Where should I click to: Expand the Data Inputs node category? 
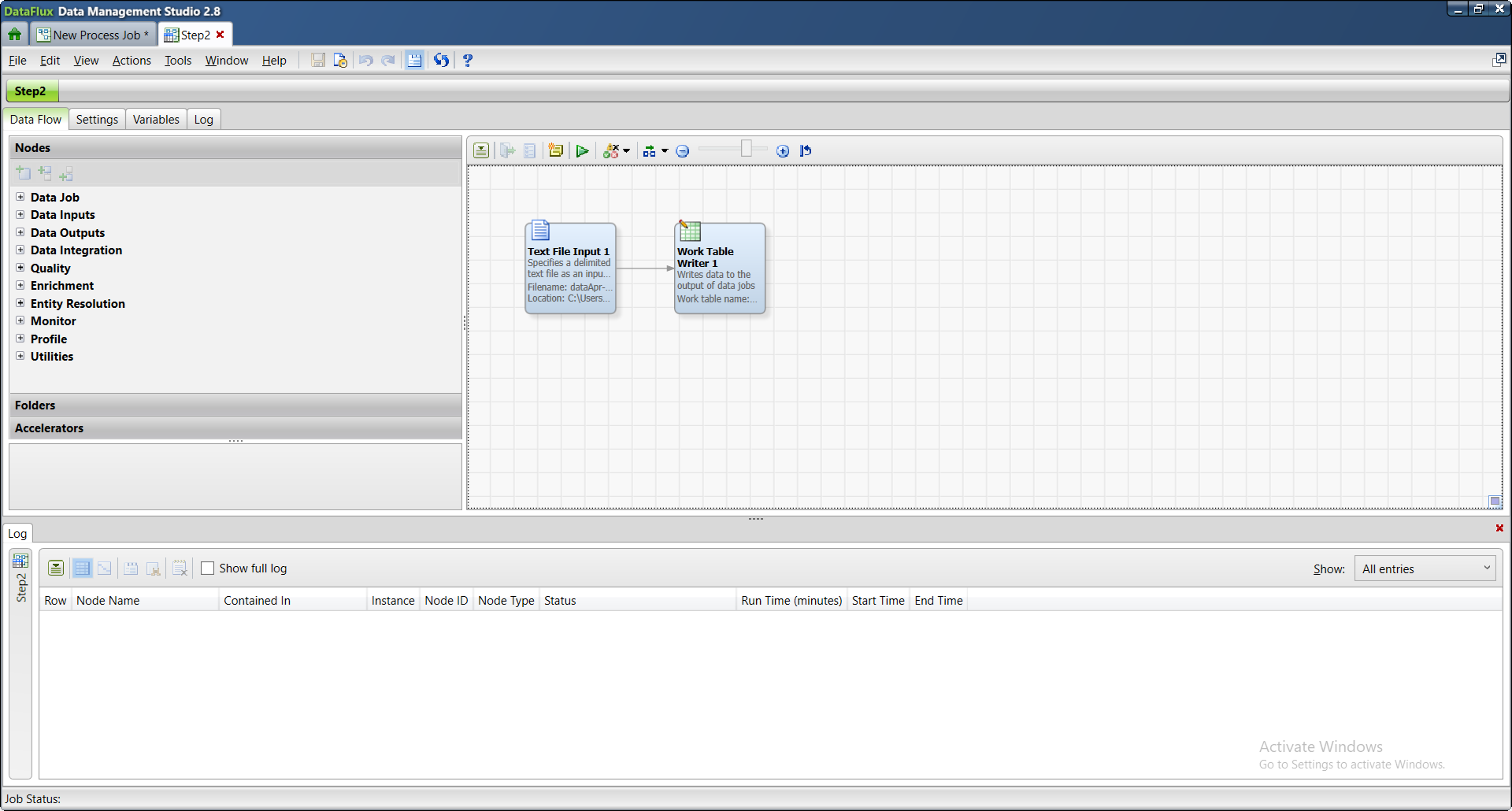20,215
